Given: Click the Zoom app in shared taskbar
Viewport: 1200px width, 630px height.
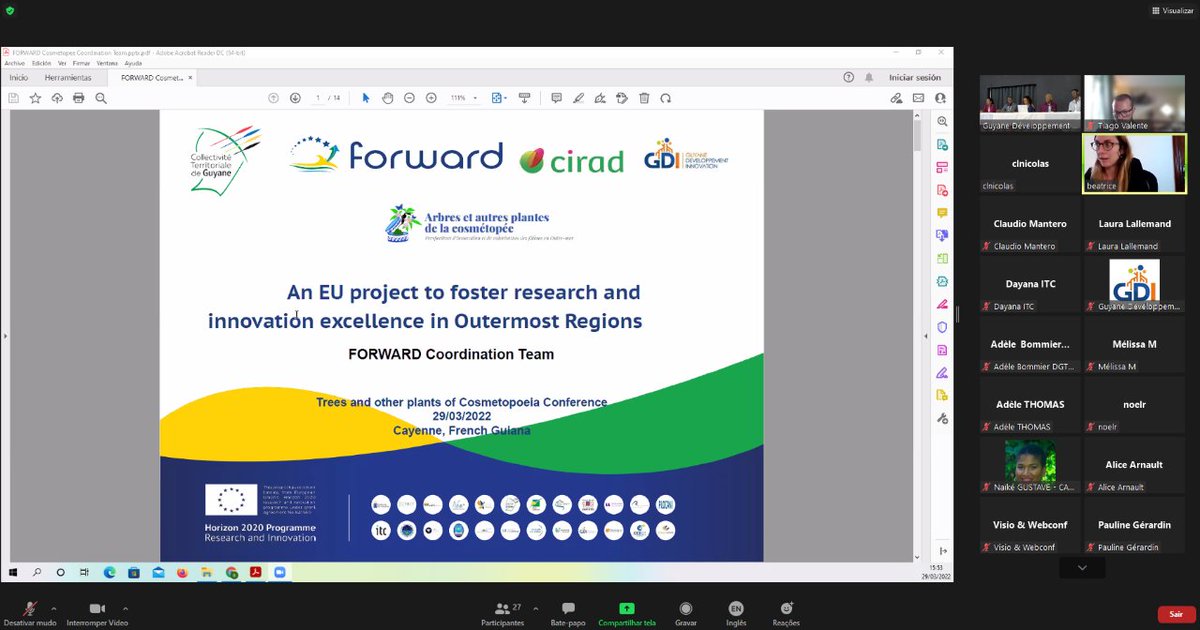Looking at the screenshot, I should click(280, 572).
